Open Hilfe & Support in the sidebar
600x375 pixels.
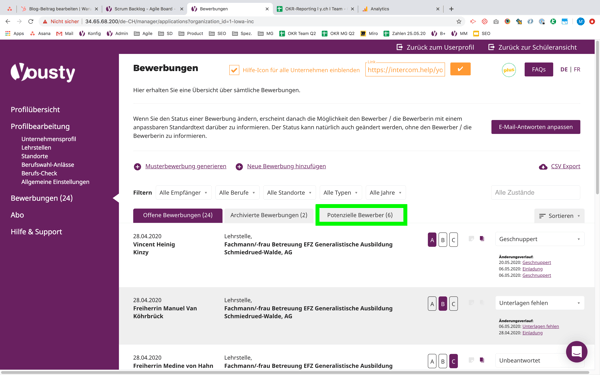click(x=36, y=232)
